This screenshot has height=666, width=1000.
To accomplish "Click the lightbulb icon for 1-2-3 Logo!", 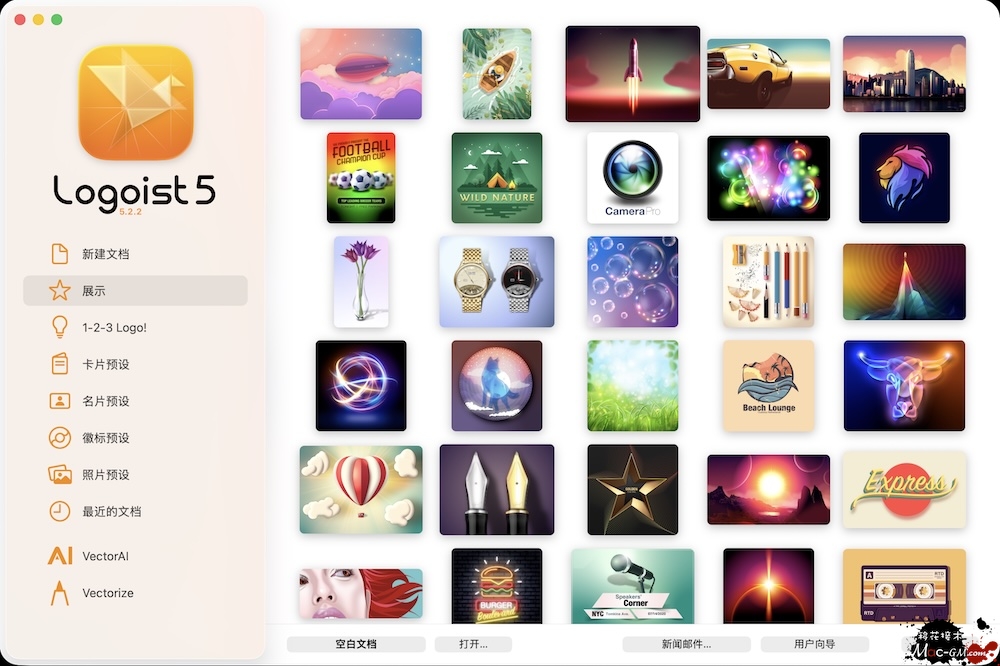I will [60, 328].
